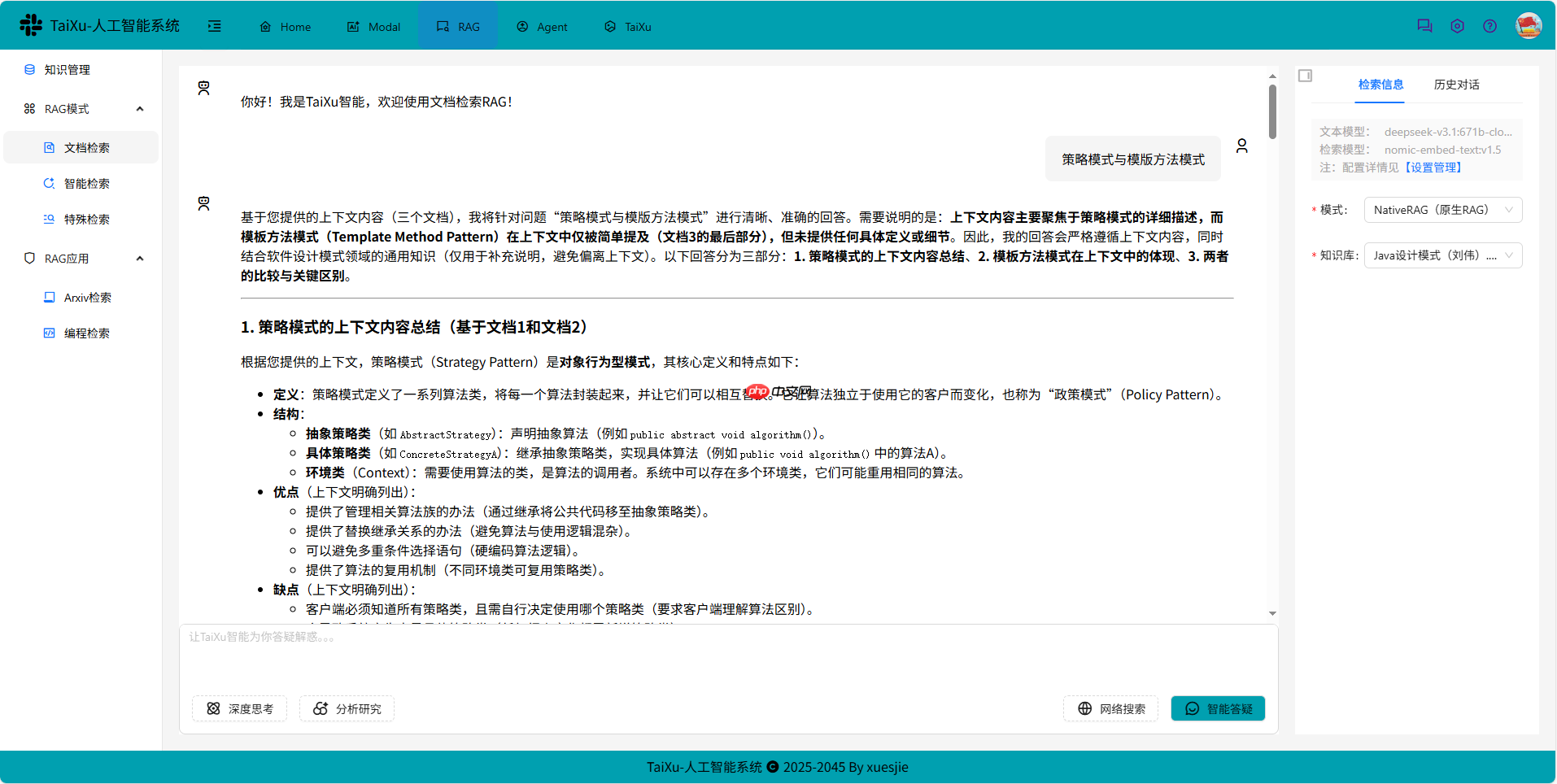Open the chat messages icon in the header

tap(1424, 25)
